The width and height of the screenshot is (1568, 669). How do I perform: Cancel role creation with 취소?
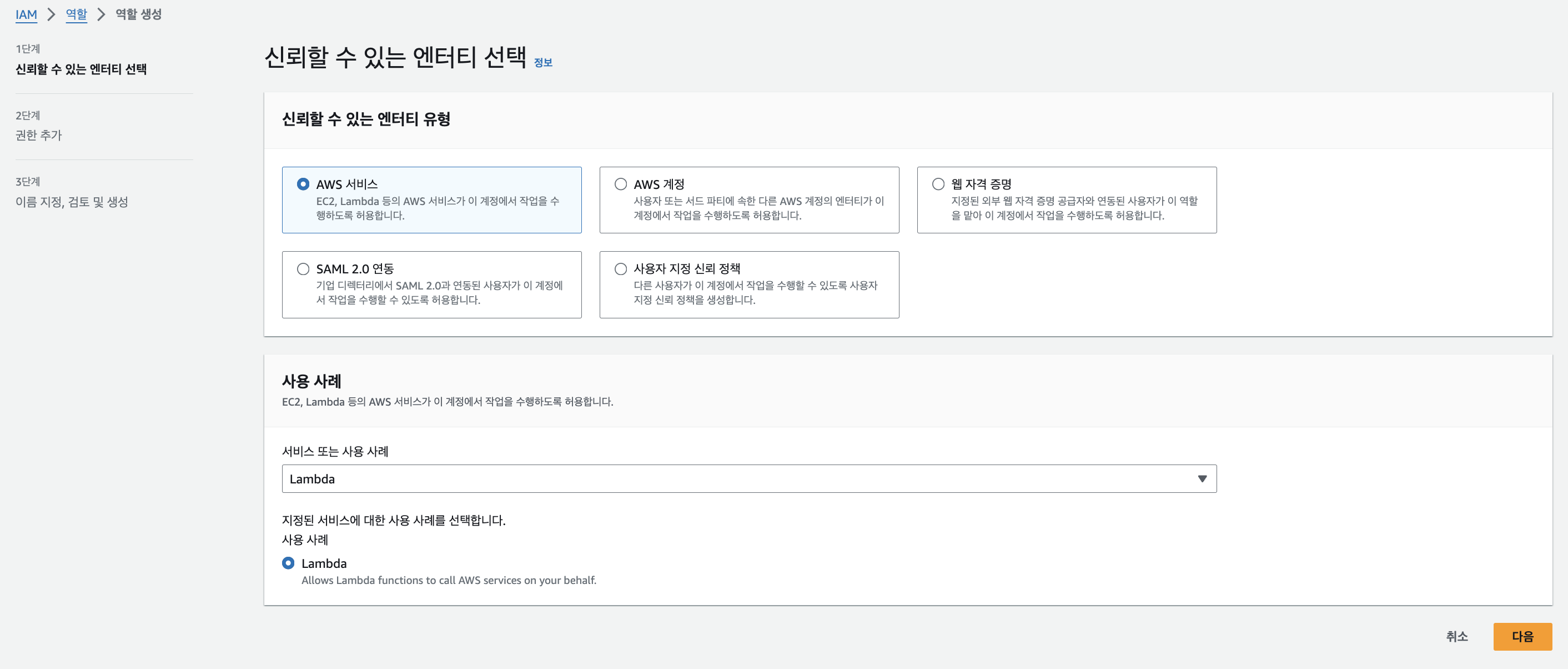point(1456,636)
